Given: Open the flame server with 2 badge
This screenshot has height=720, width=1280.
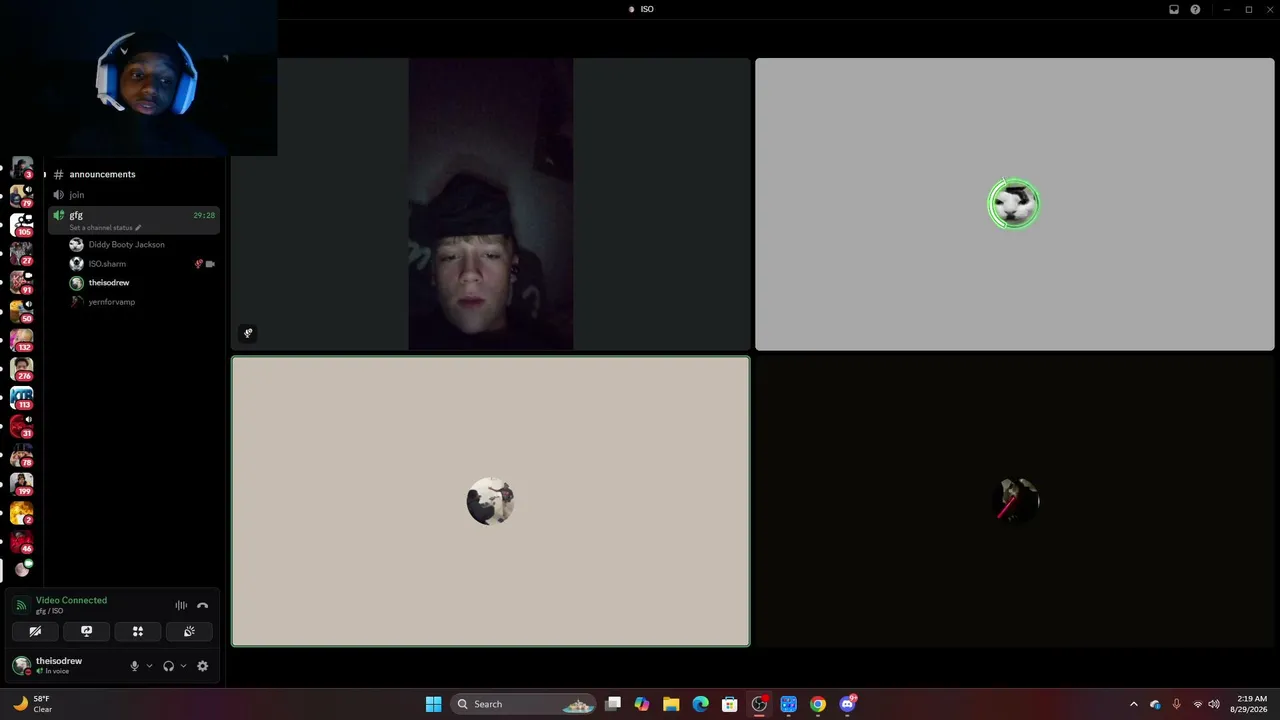Looking at the screenshot, I should point(21,514).
